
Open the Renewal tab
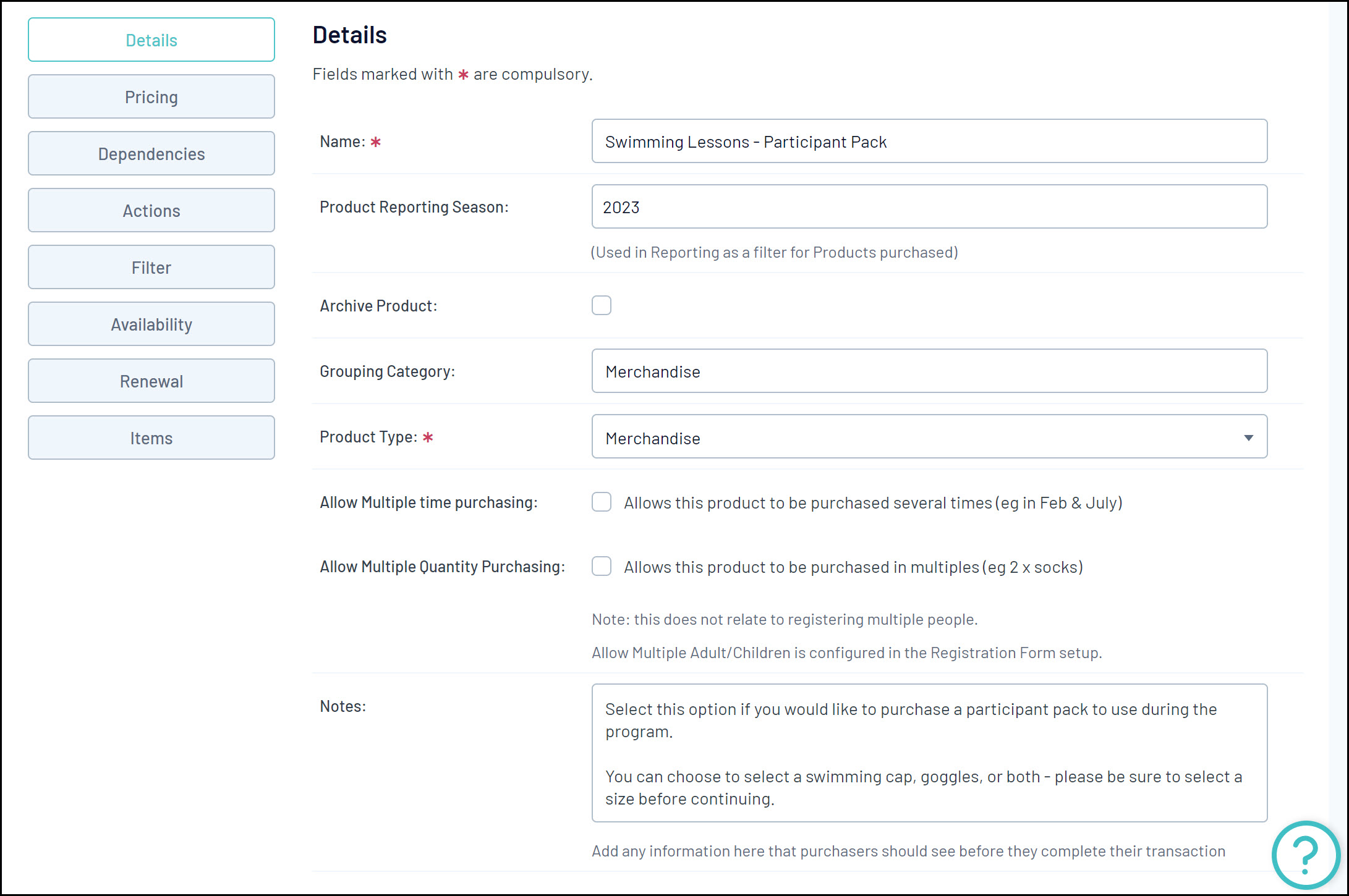tap(151, 381)
